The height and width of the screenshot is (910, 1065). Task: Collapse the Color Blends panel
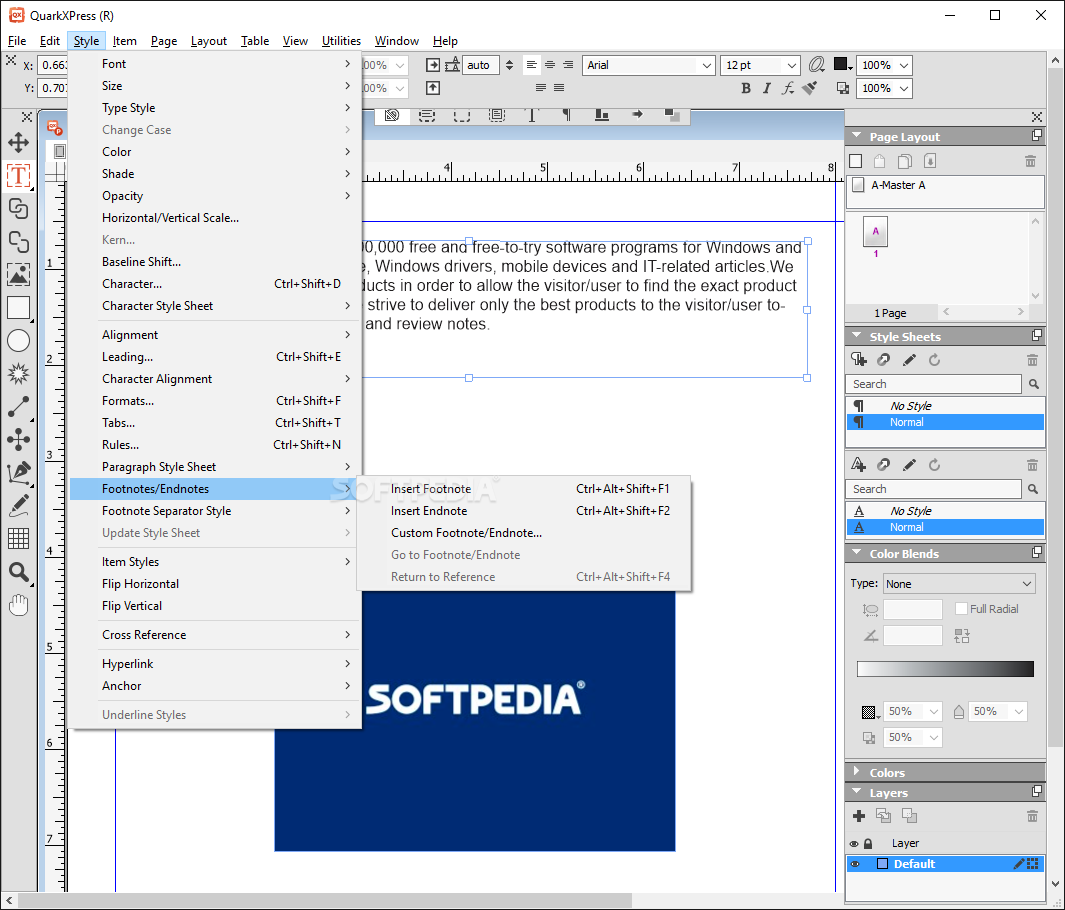click(856, 553)
